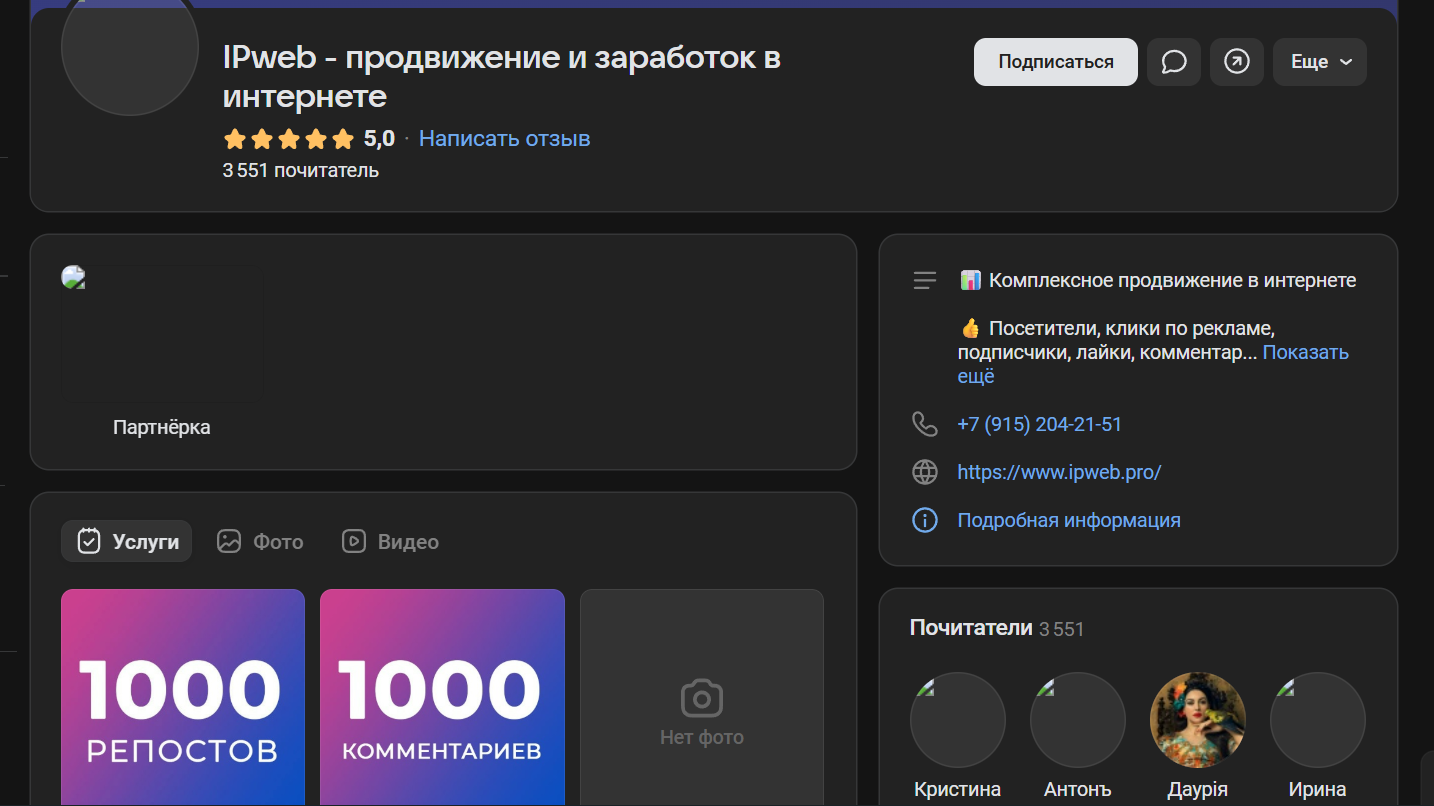This screenshot has height=806, width=1434.
Task: Open the 1000 комментариев service card
Action: click(x=442, y=697)
